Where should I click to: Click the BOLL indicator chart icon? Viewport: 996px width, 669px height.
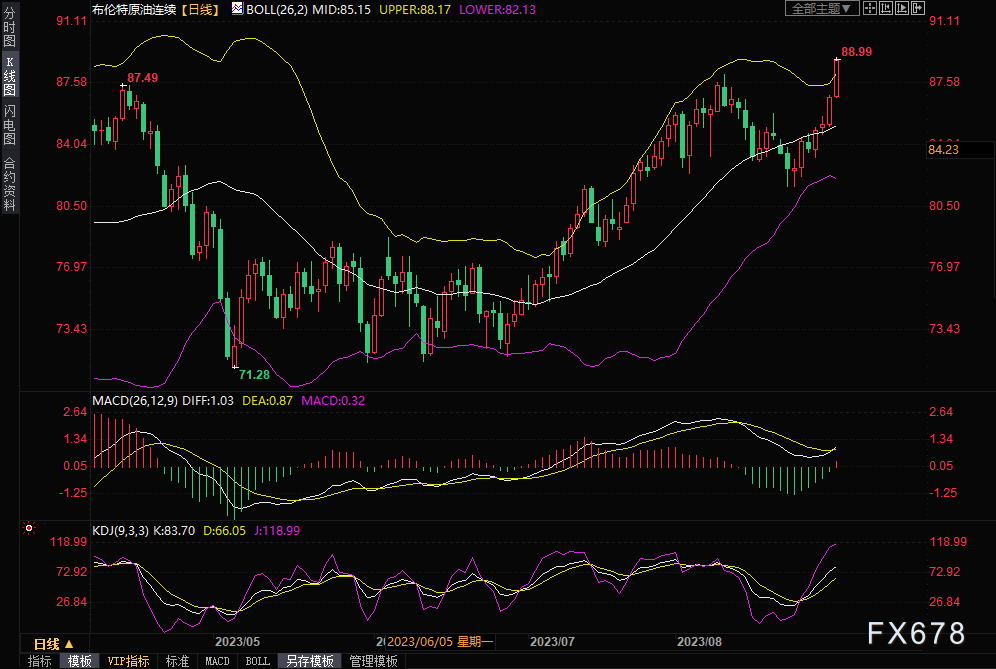click(236, 8)
